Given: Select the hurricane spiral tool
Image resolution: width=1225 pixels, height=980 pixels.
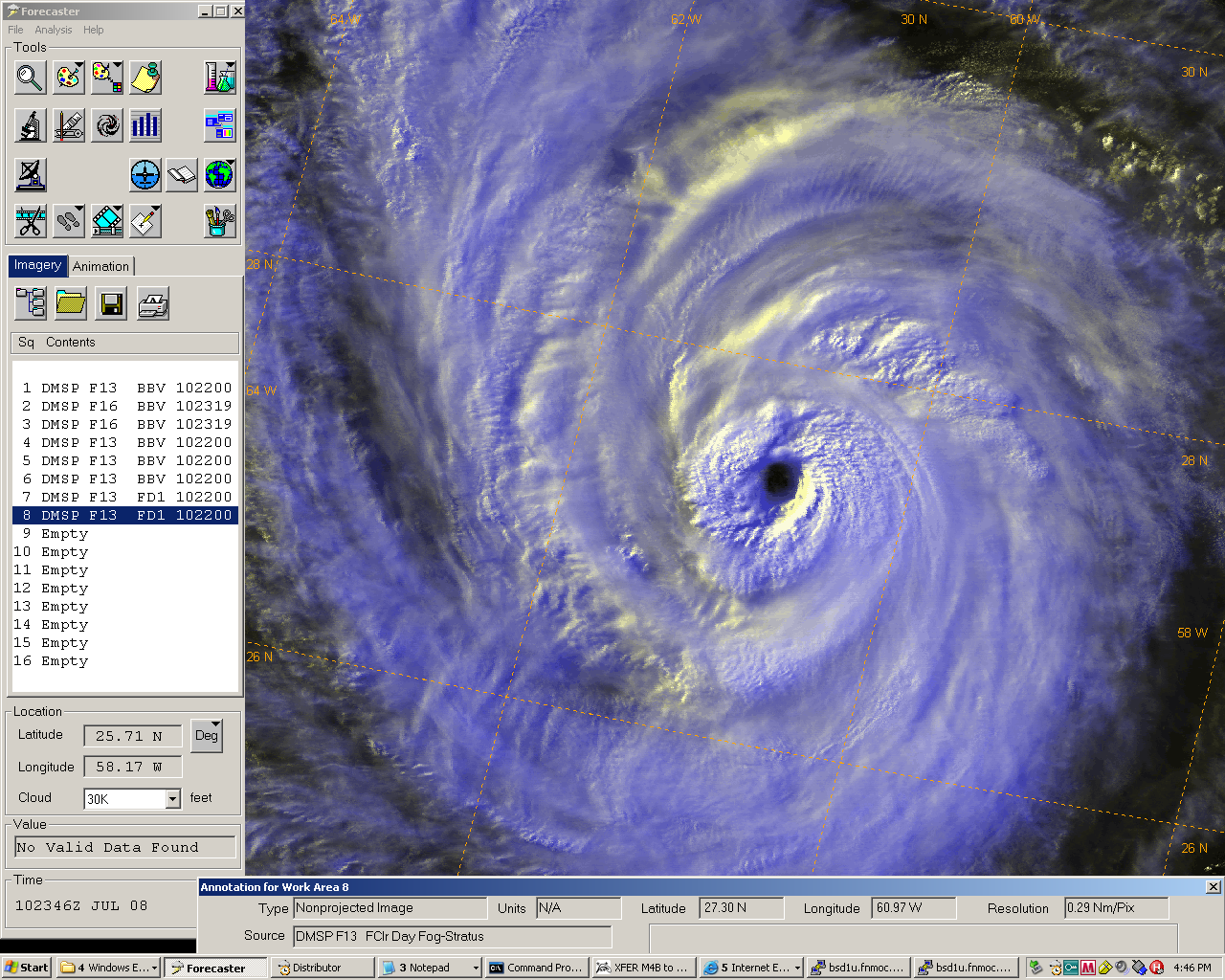Looking at the screenshot, I should (107, 125).
